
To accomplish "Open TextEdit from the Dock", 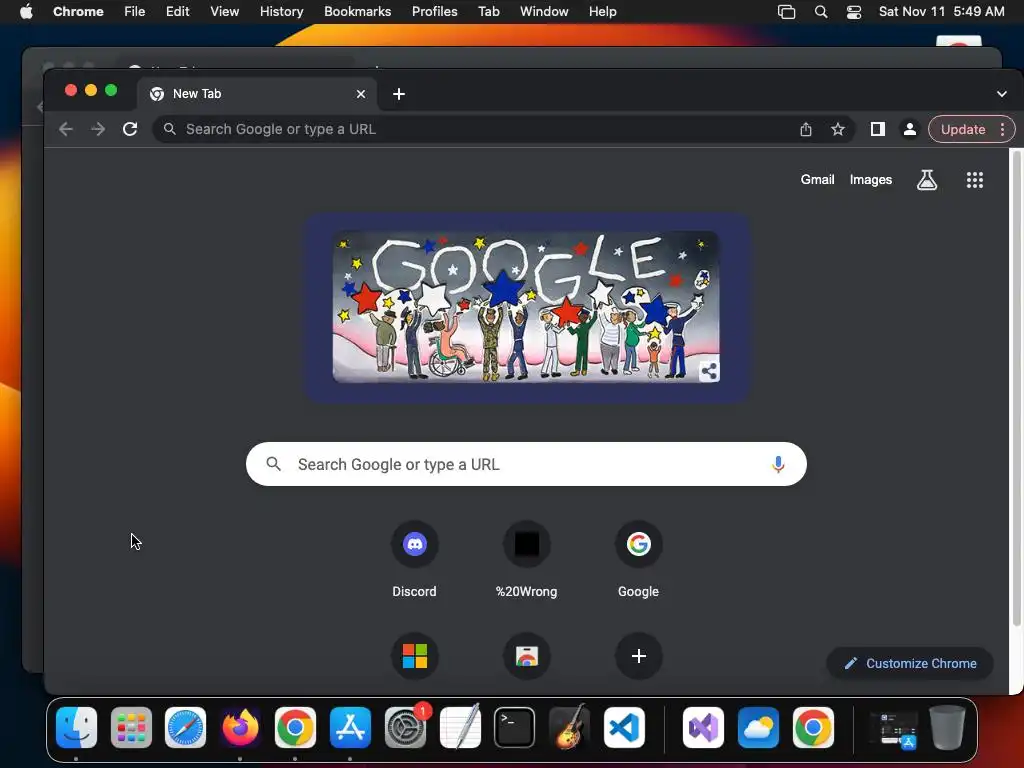I will point(460,727).
